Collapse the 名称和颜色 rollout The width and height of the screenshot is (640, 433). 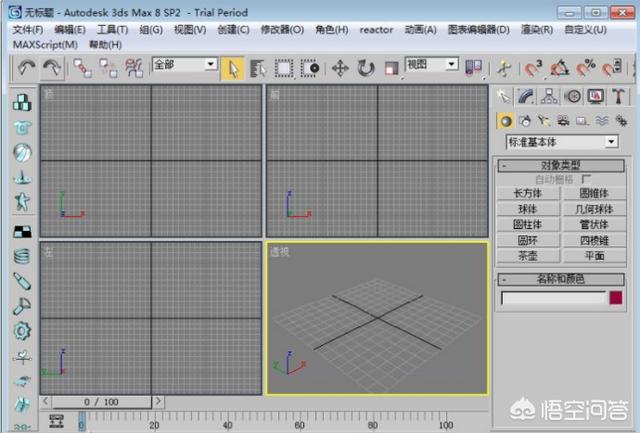pyautogui.click(x=561, y=279)
